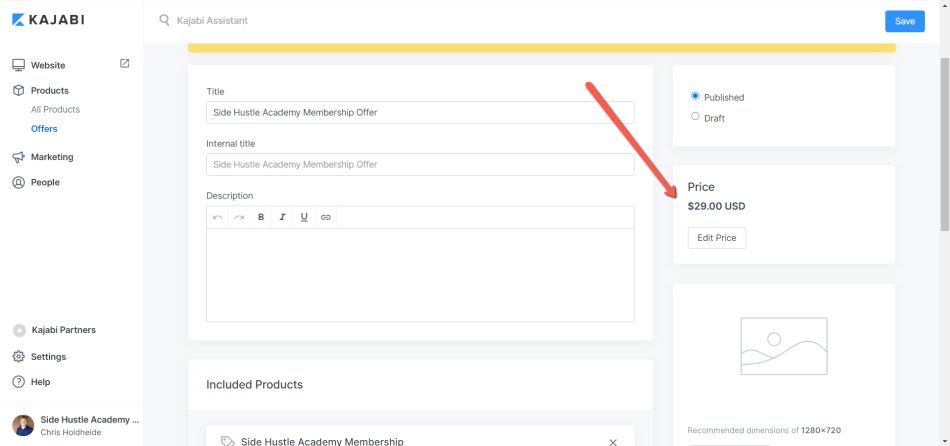Viewport: 950px width, 446px height.
Task: Click the Help question mark icon
Action: (x=19, y=382)
